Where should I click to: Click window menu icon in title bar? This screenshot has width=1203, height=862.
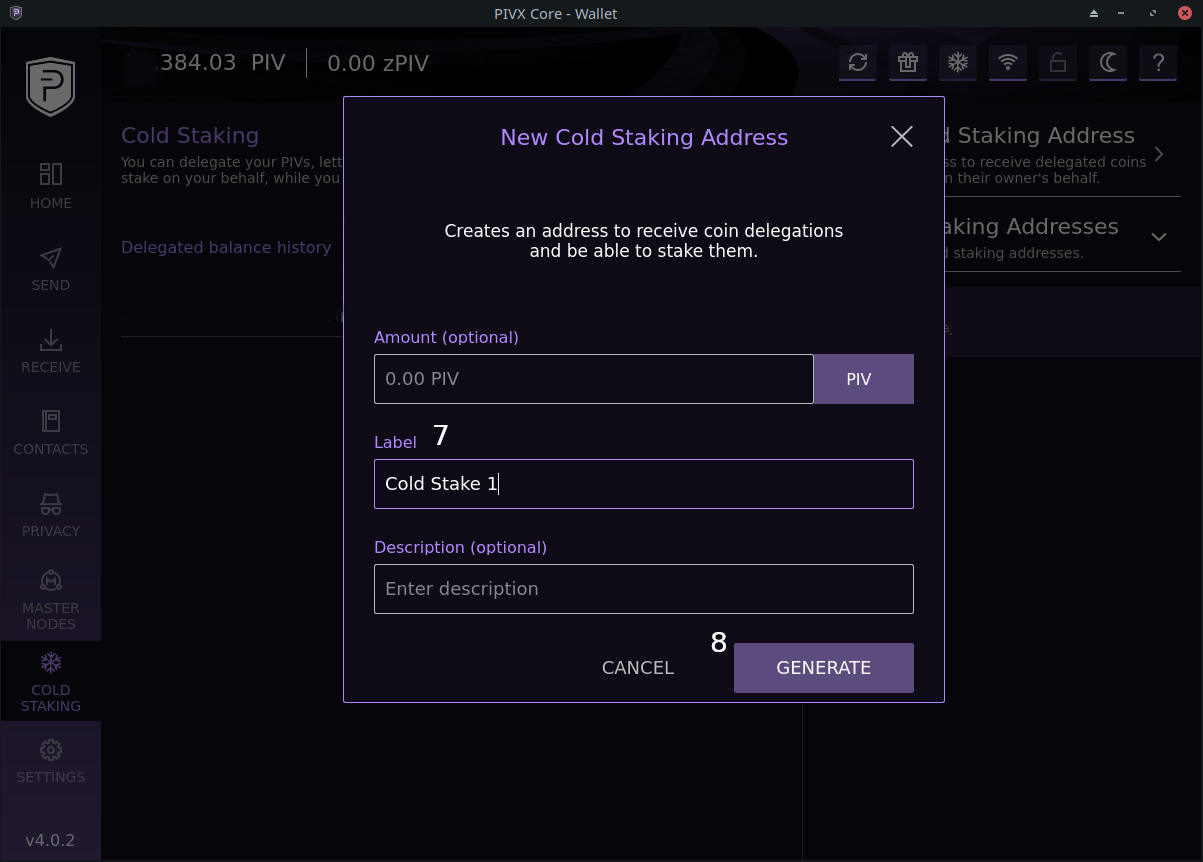point(15,13)
